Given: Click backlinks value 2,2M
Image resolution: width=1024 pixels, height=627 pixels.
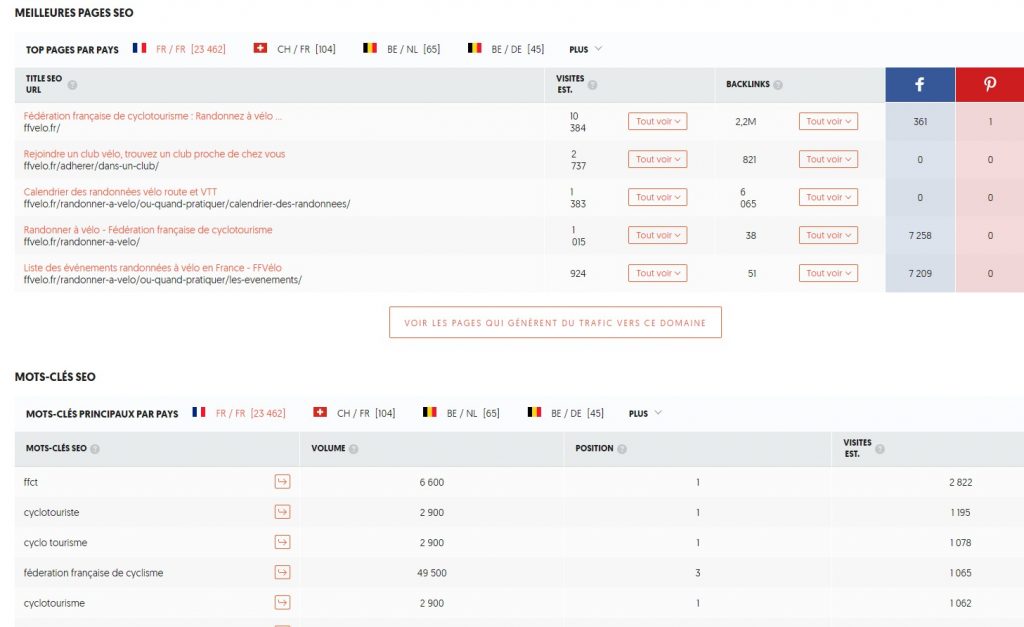Looking at the screenshot, I should [746, 121].
